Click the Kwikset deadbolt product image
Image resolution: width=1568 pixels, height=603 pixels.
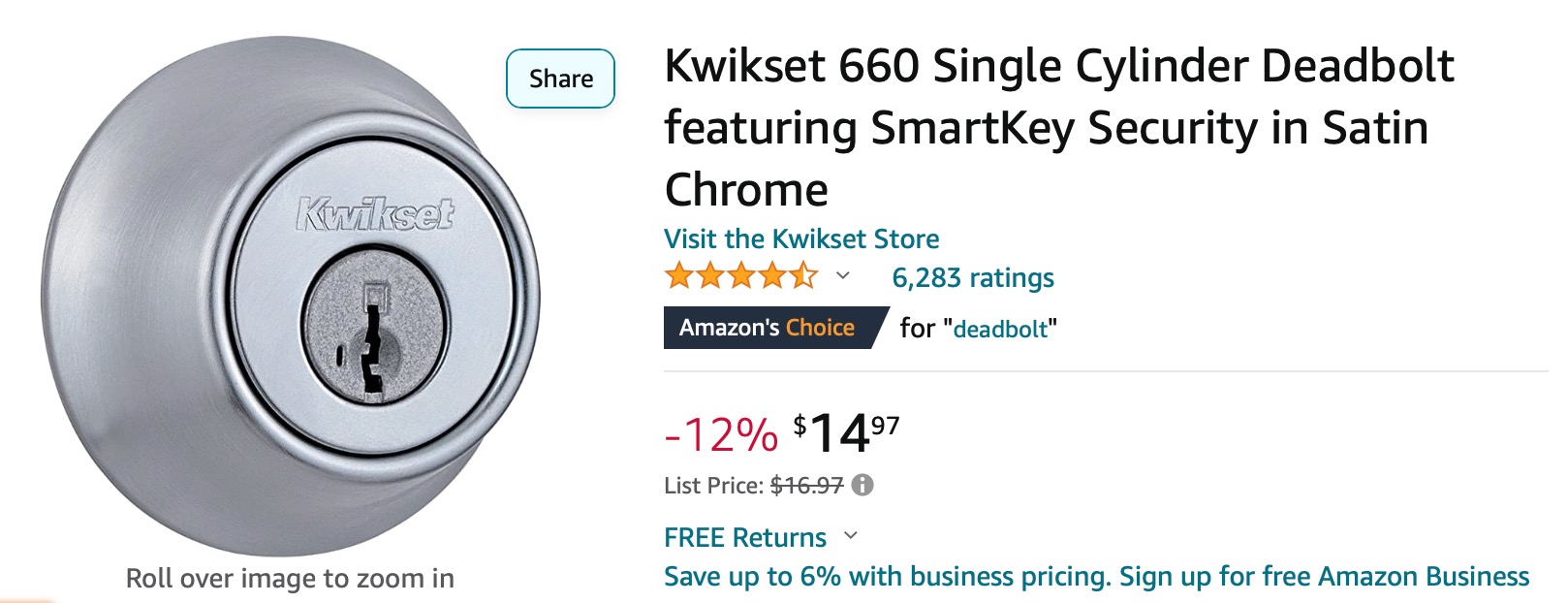click(291, 297)
